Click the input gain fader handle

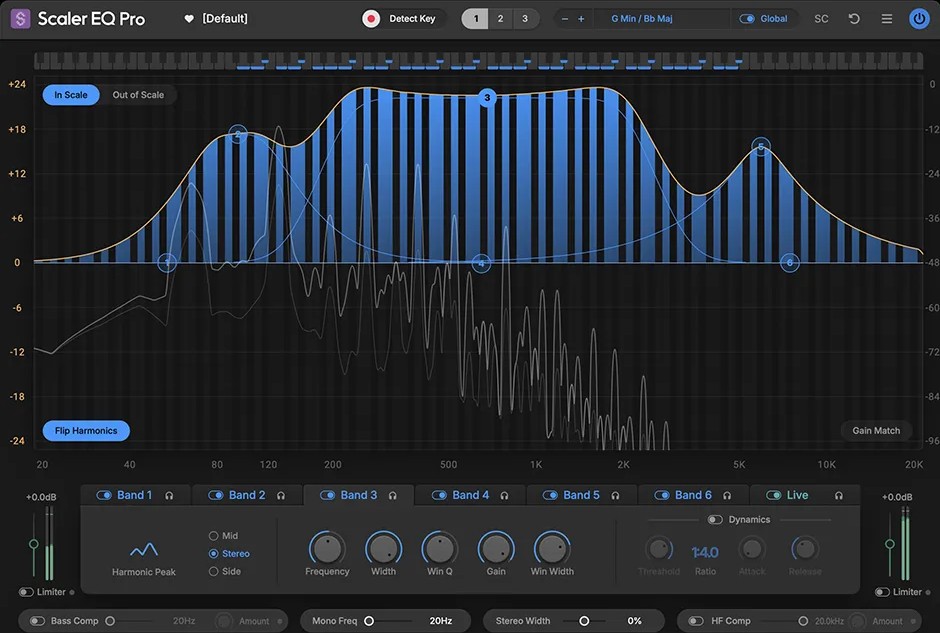[x=34, y=544]
